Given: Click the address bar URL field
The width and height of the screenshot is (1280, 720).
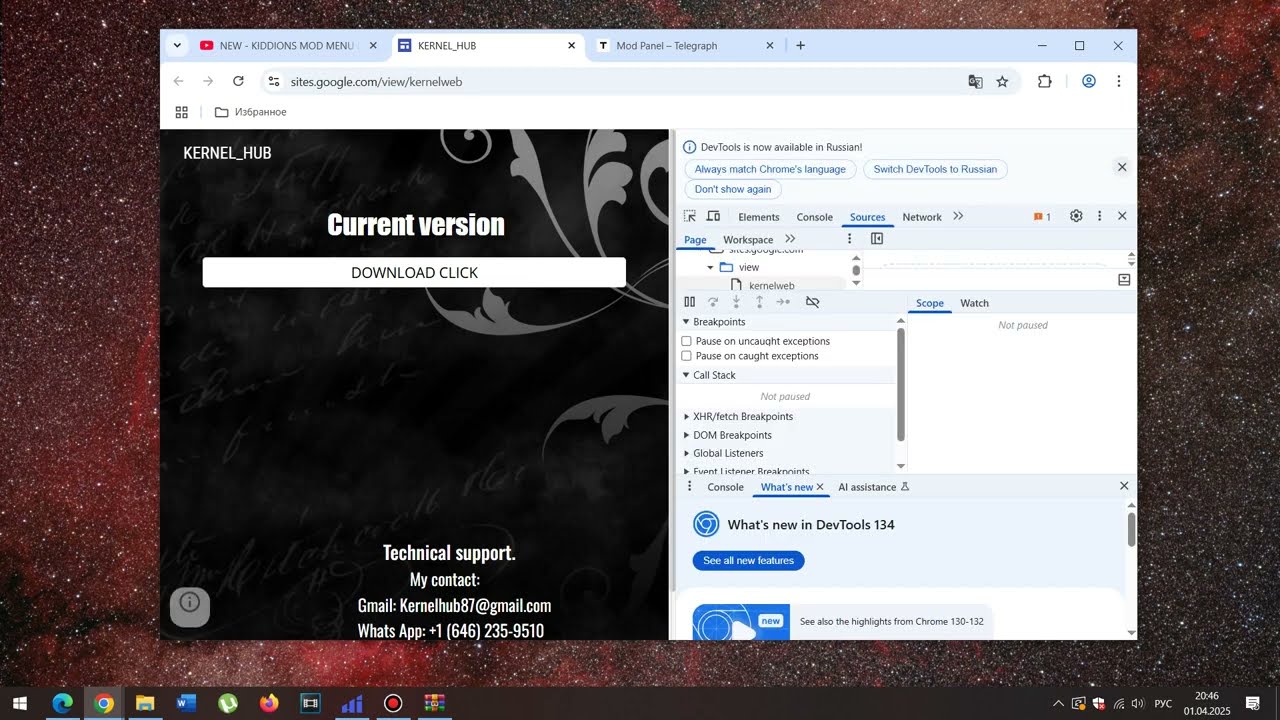Looking at the screenshot, I should [620, 81].
